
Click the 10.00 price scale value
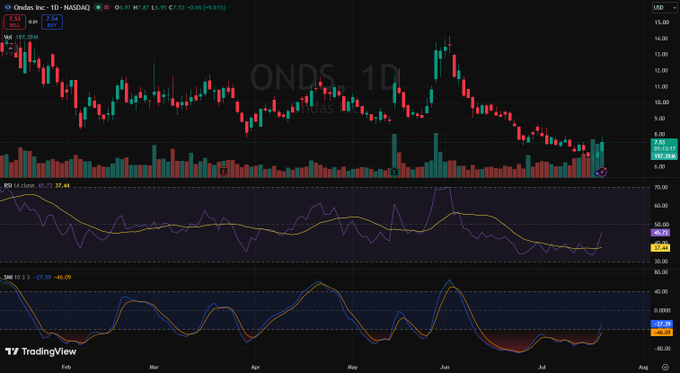661,102
